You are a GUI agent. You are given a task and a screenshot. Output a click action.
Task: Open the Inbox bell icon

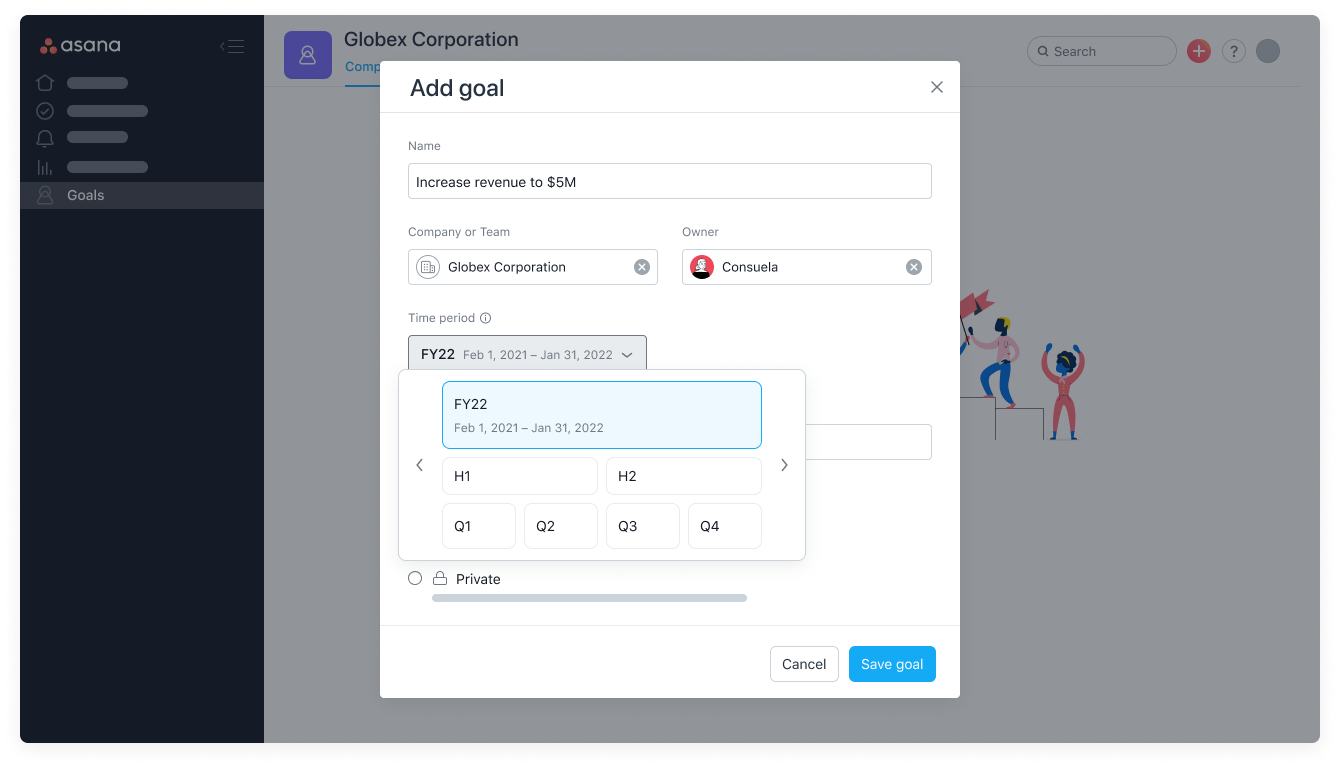(45, 138)
